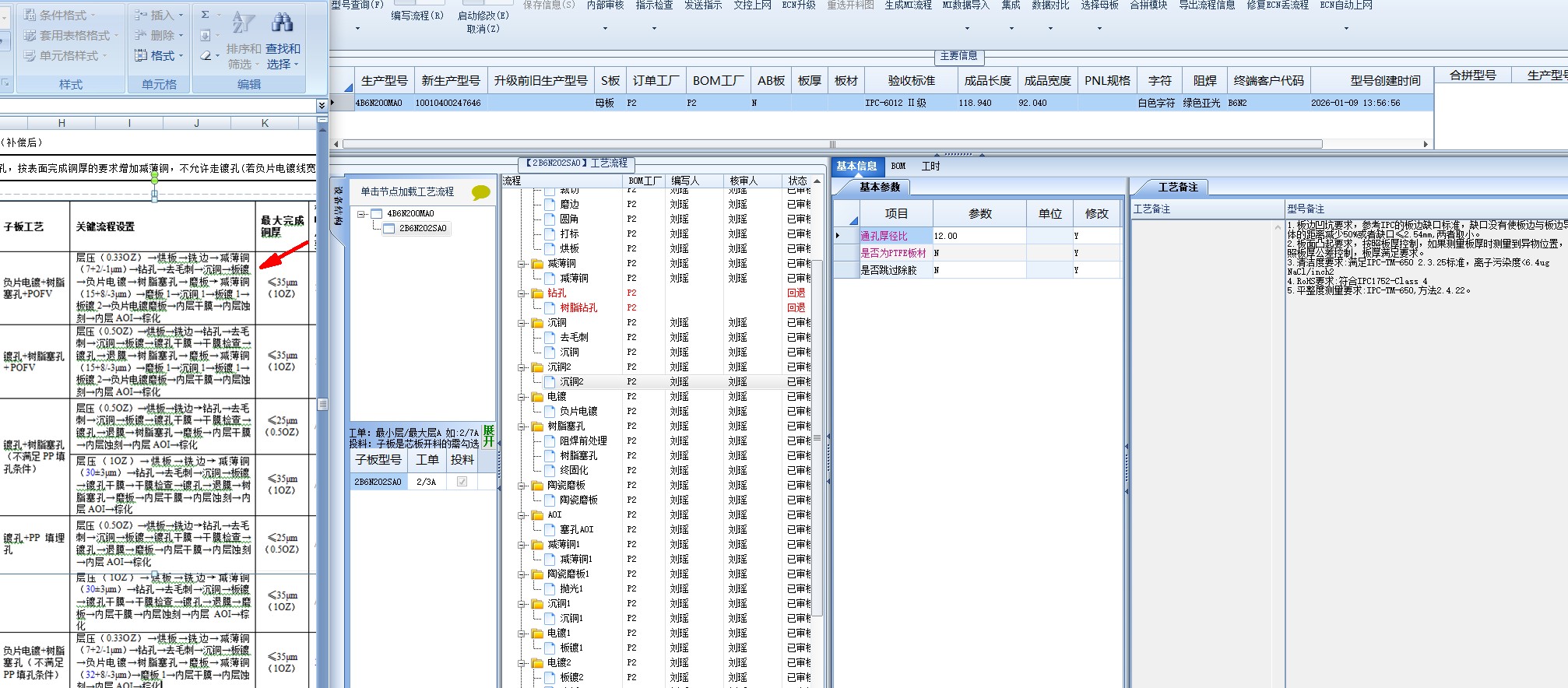Click the process list vertical scrollbar thumb
This screenshot has height=688, width=1568.
point(817,439)
